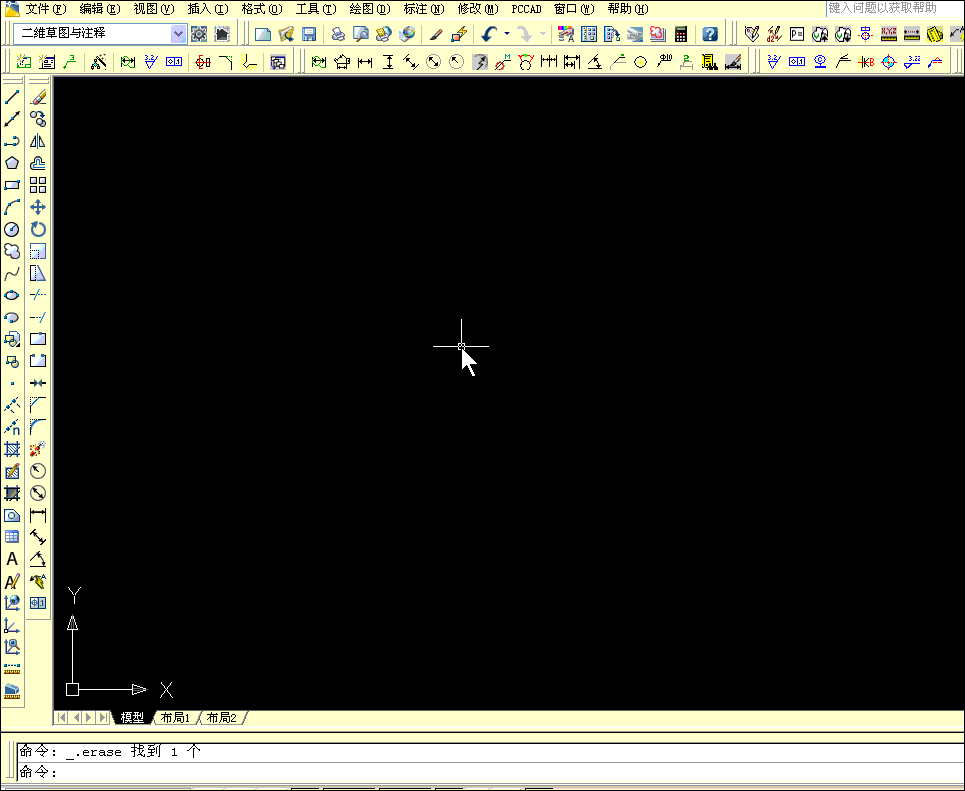
Task: Select the Spline drawing tool
Action: tap(11, 272)
